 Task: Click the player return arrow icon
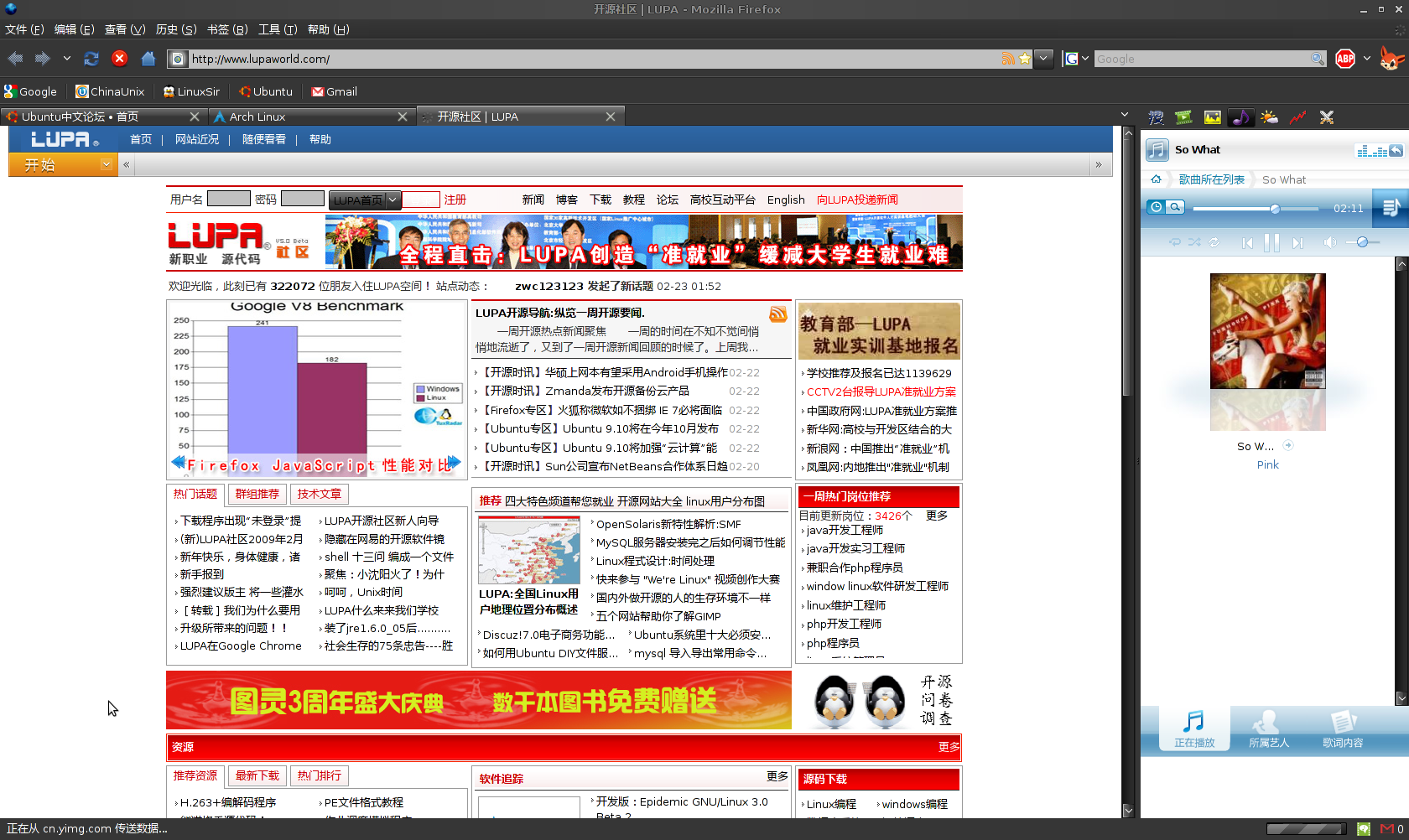(x=1396, y=151)
